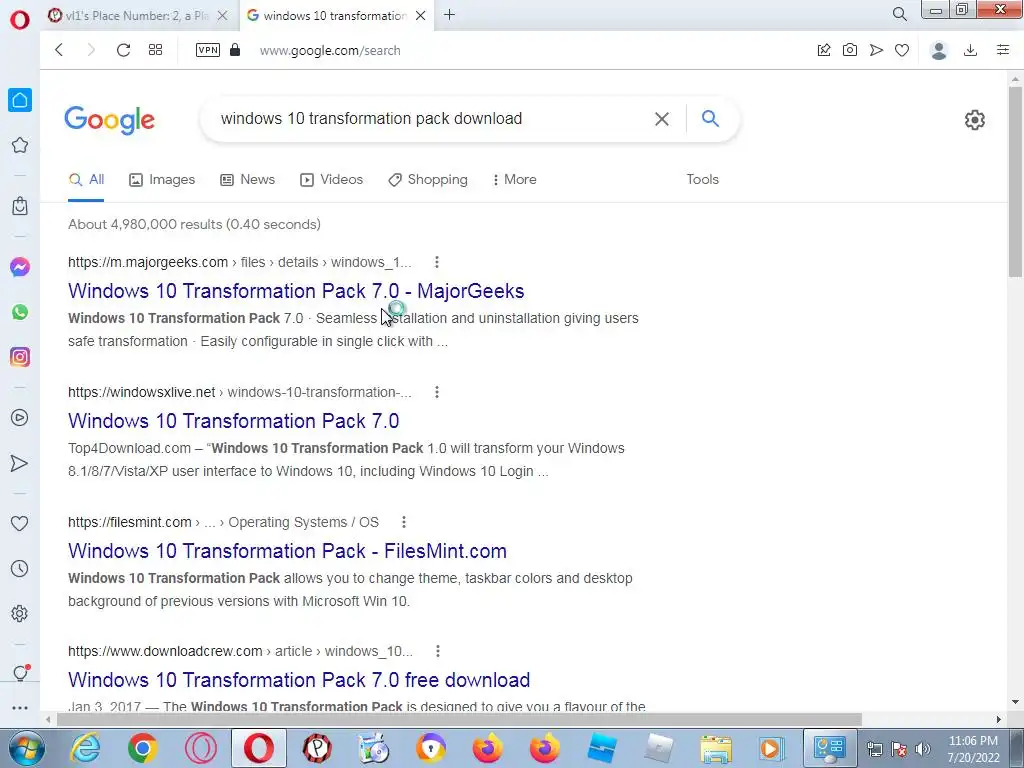Submit search with the blue magnifier

(x=711, y=118)
